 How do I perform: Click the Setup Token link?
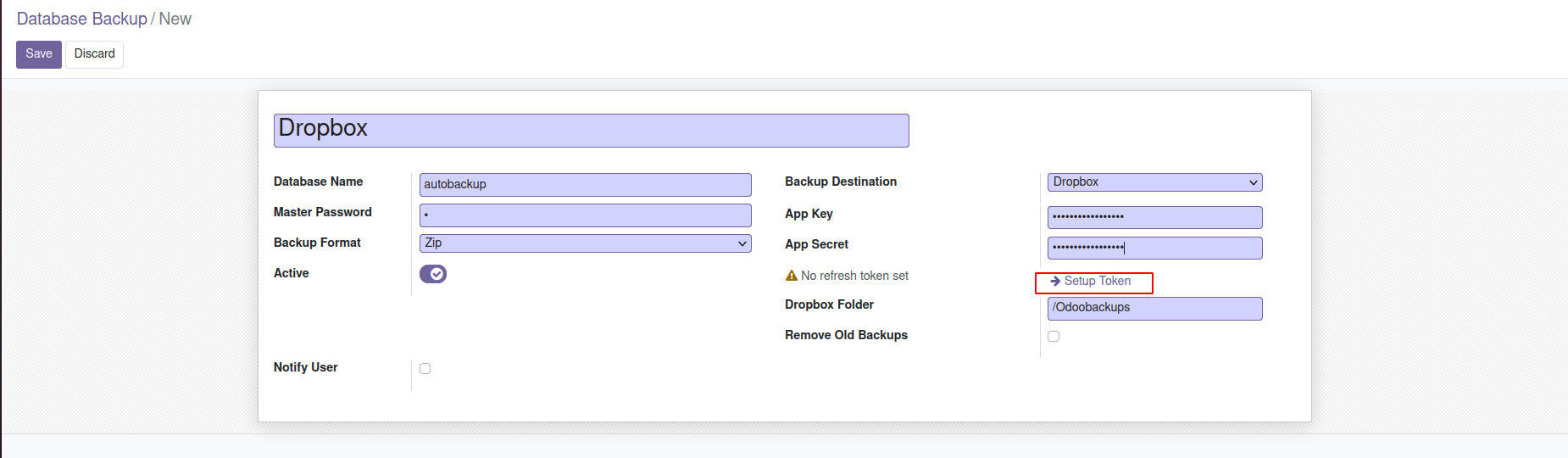[x=1097, y=281]
